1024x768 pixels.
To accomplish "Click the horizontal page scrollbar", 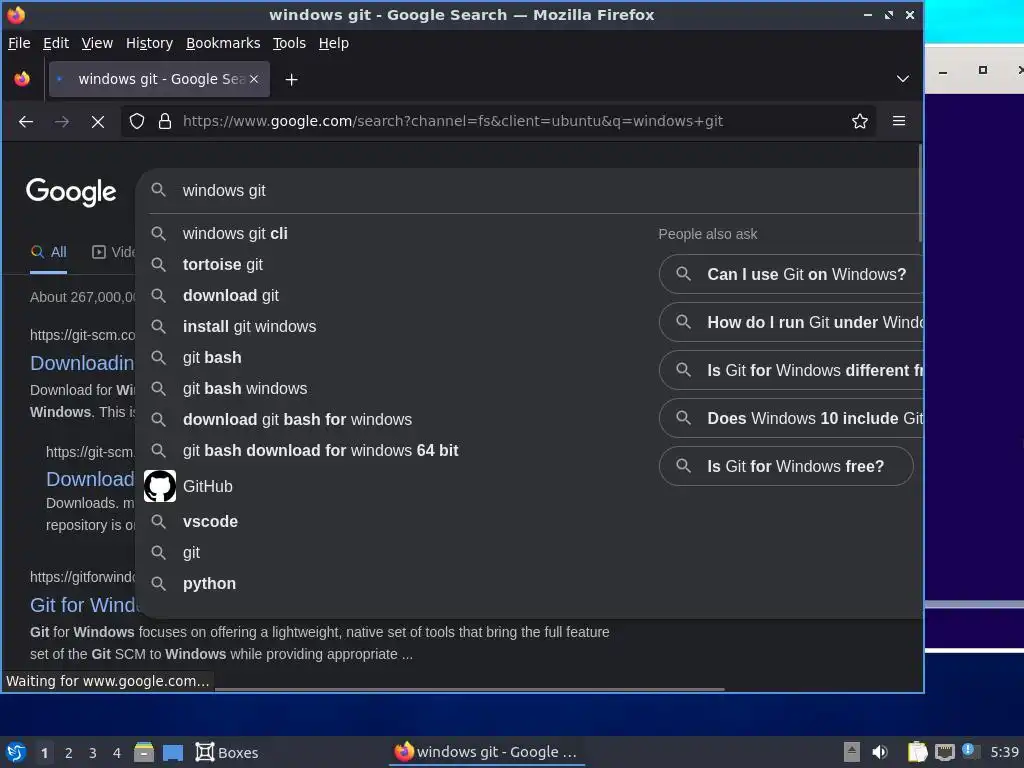I will click(470, 689).
